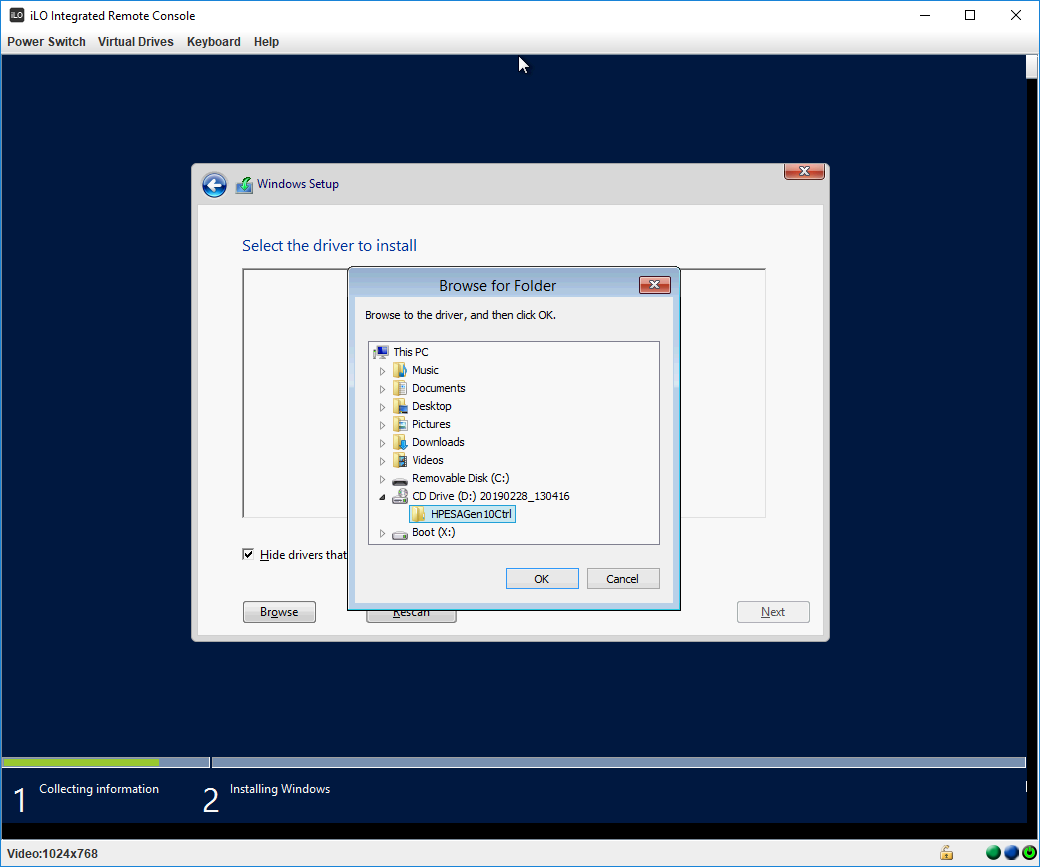Expand the Boot (X:) node

point(382,533)
